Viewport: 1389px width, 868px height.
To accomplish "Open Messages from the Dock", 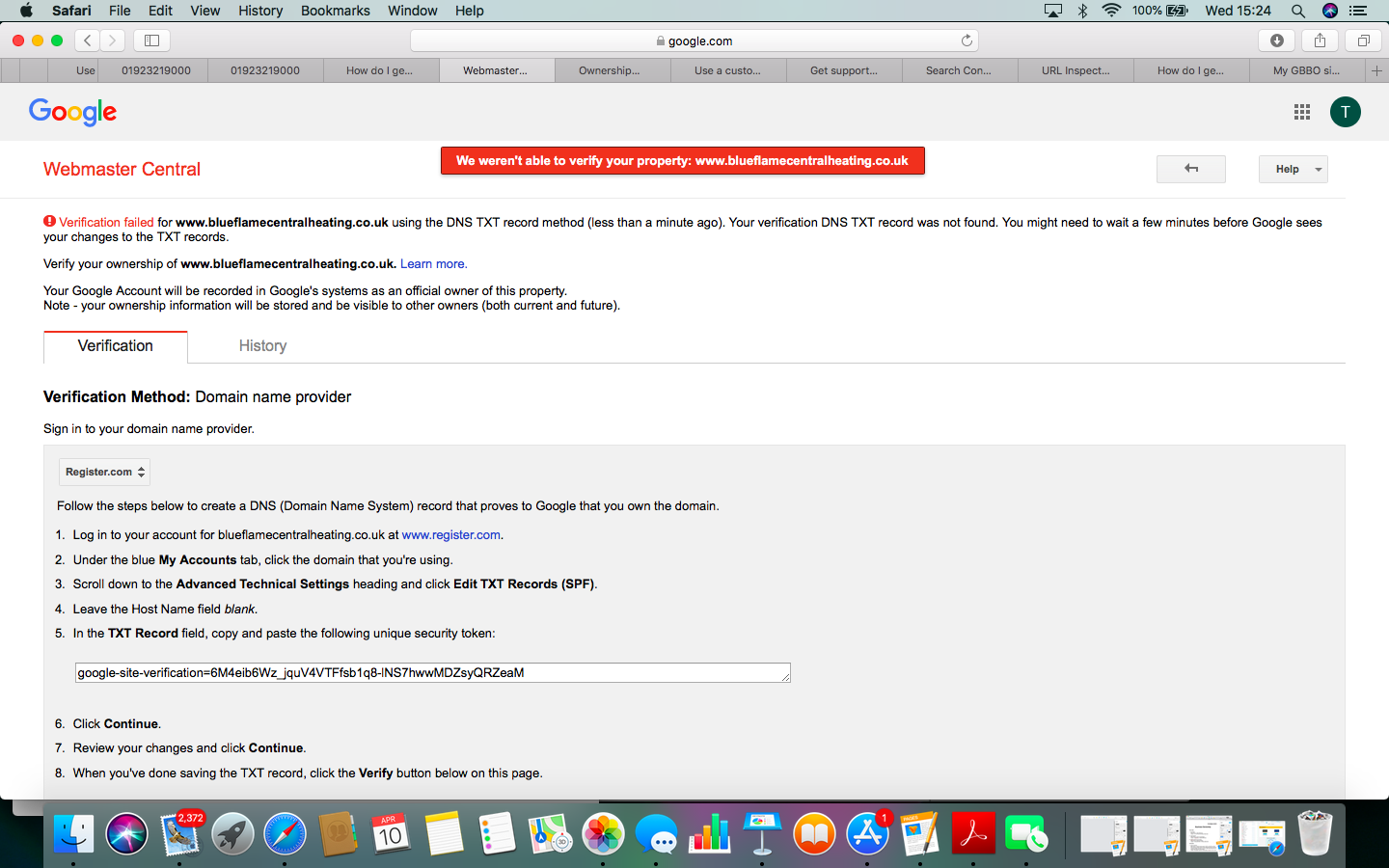I will [x=656, y=833].
